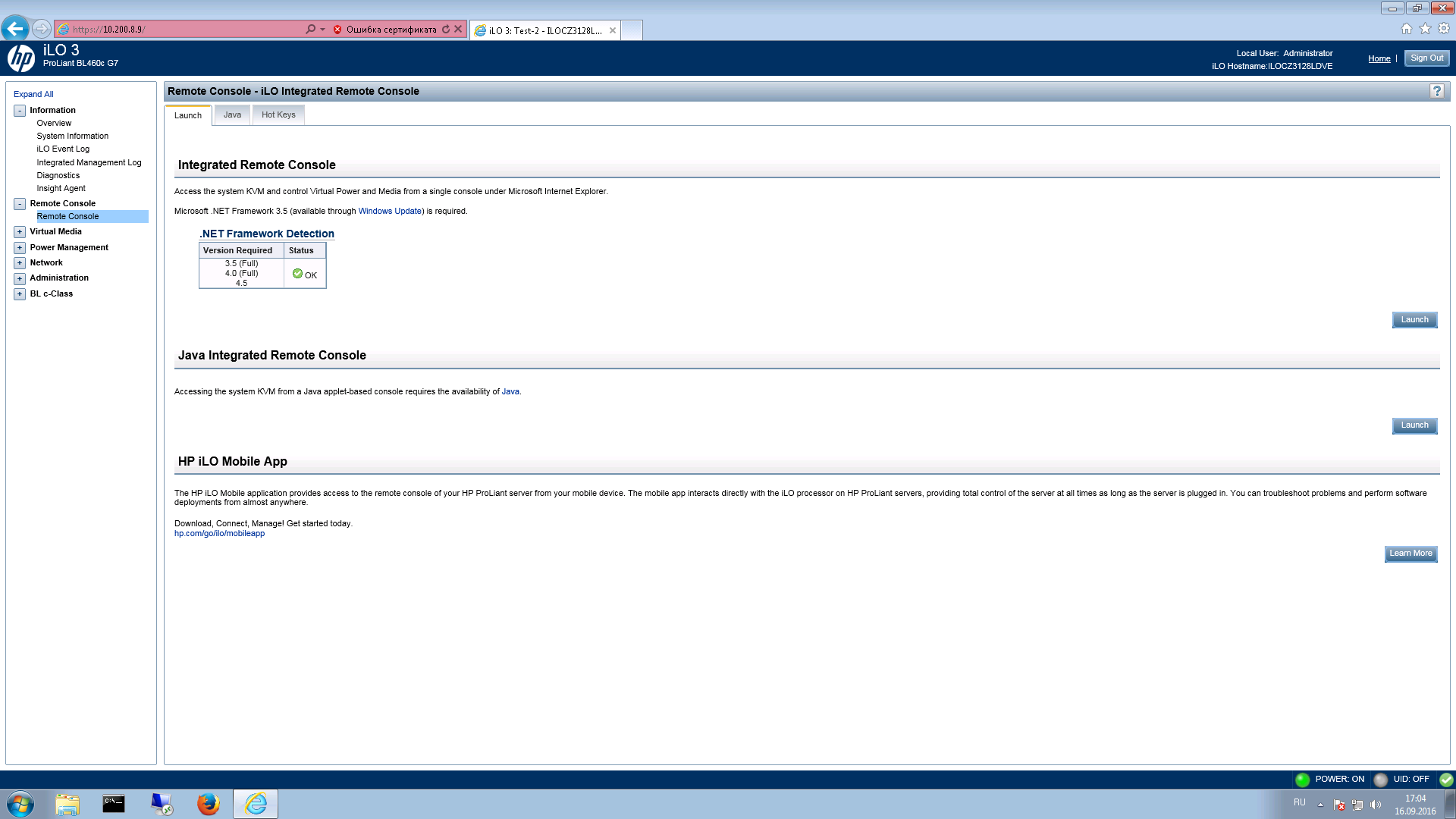Open File Explorer from taskbar
The image size is (1456, 819).
pos(67,804)
